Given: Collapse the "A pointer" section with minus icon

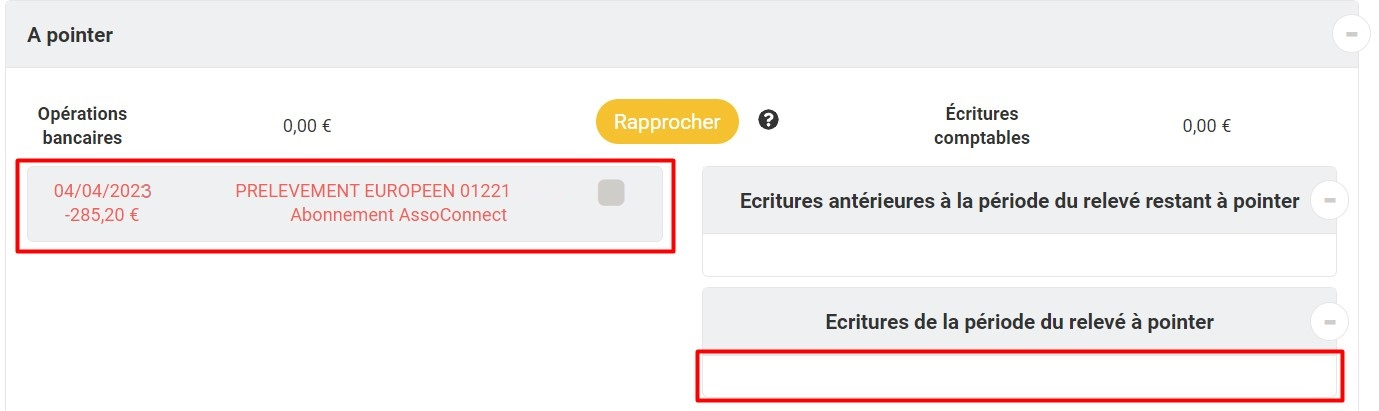Looking at the screenshot, I should [1351, 34].
